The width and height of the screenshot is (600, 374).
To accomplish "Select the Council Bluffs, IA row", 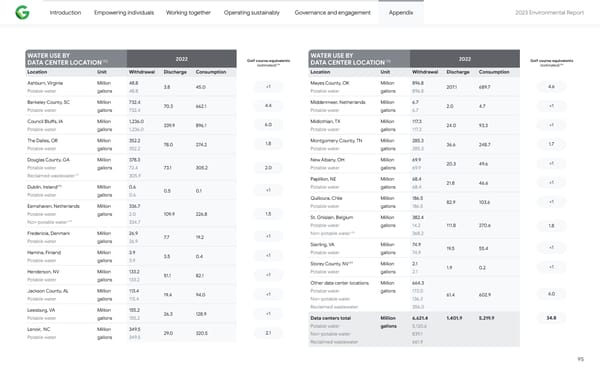I will 131,125.
